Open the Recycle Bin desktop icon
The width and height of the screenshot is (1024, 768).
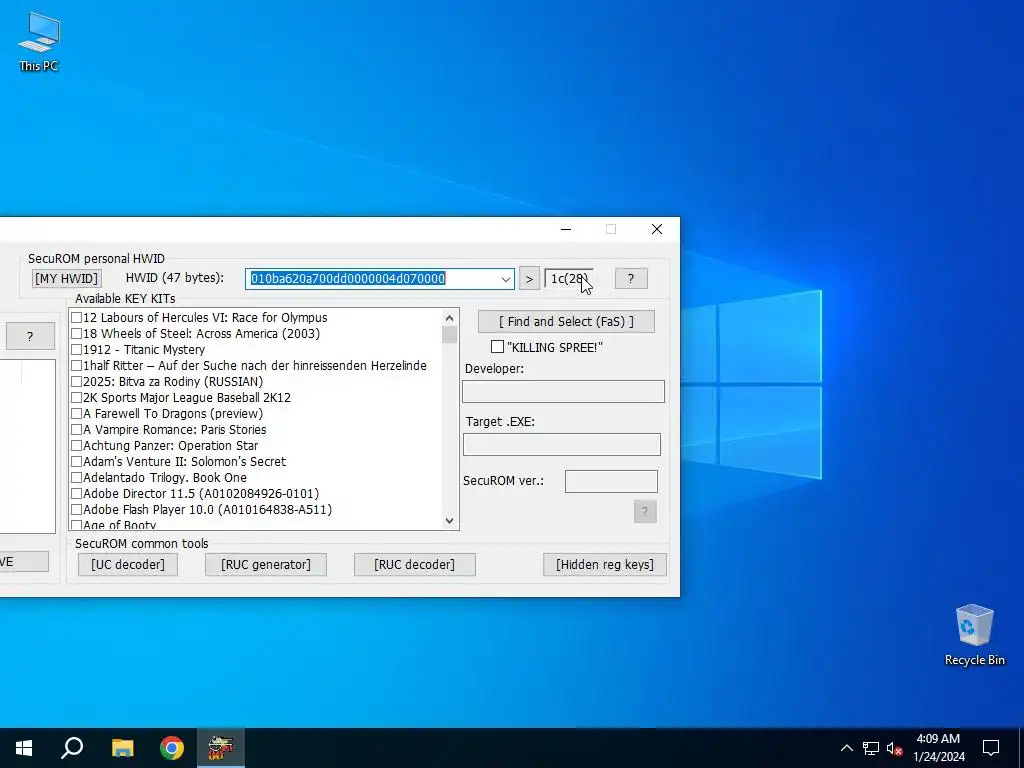coord(974,634)
